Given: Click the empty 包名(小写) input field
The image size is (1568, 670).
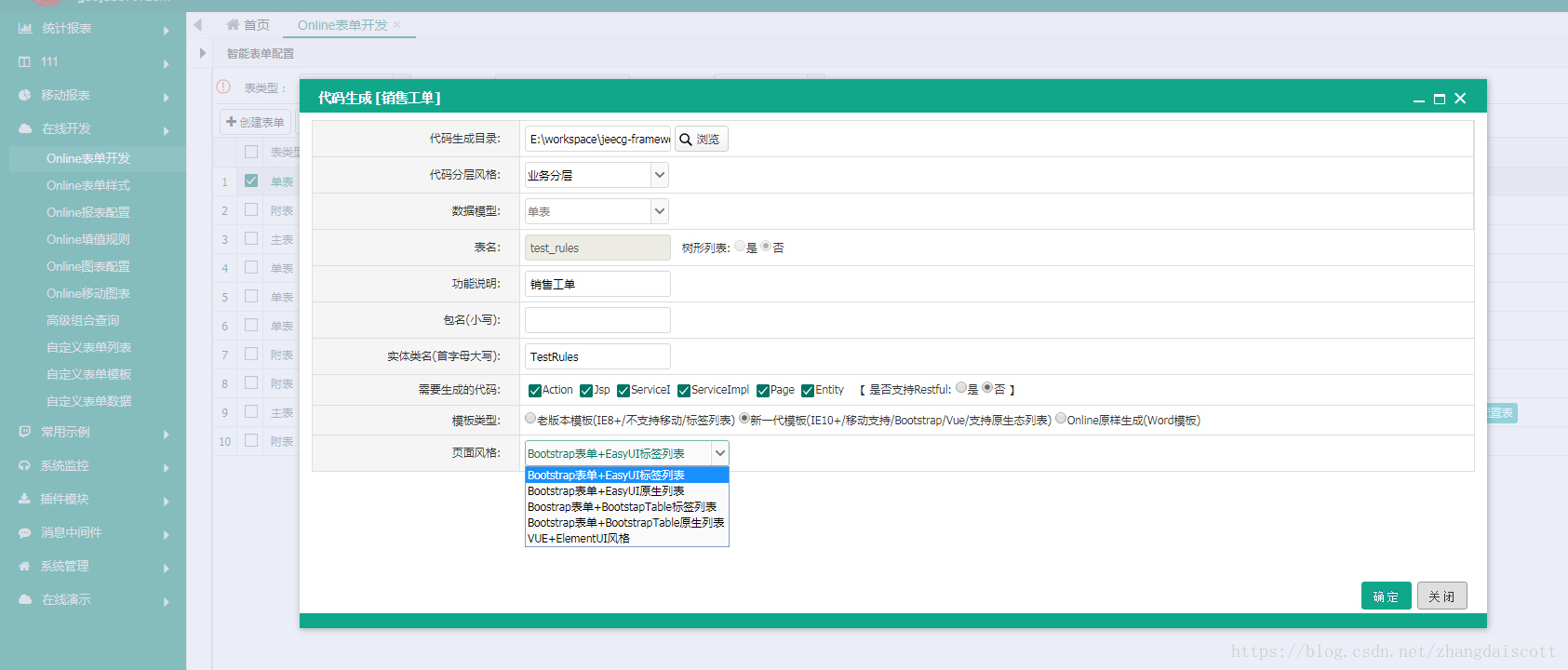Looking at the screenshot, I should [x=597, y=320].
